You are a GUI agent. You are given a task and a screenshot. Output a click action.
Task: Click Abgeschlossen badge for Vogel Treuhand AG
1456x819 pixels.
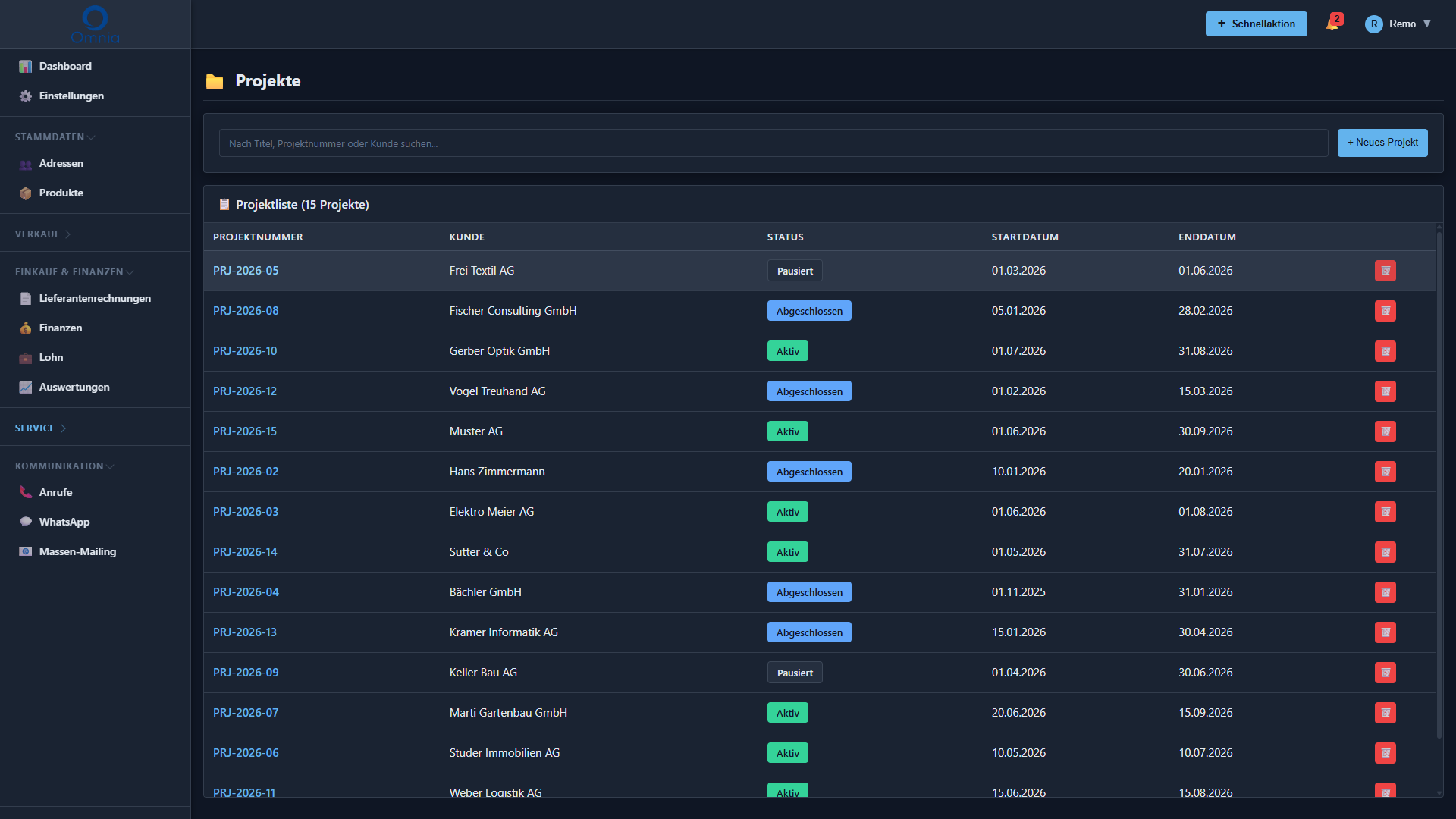click(808, 391)
